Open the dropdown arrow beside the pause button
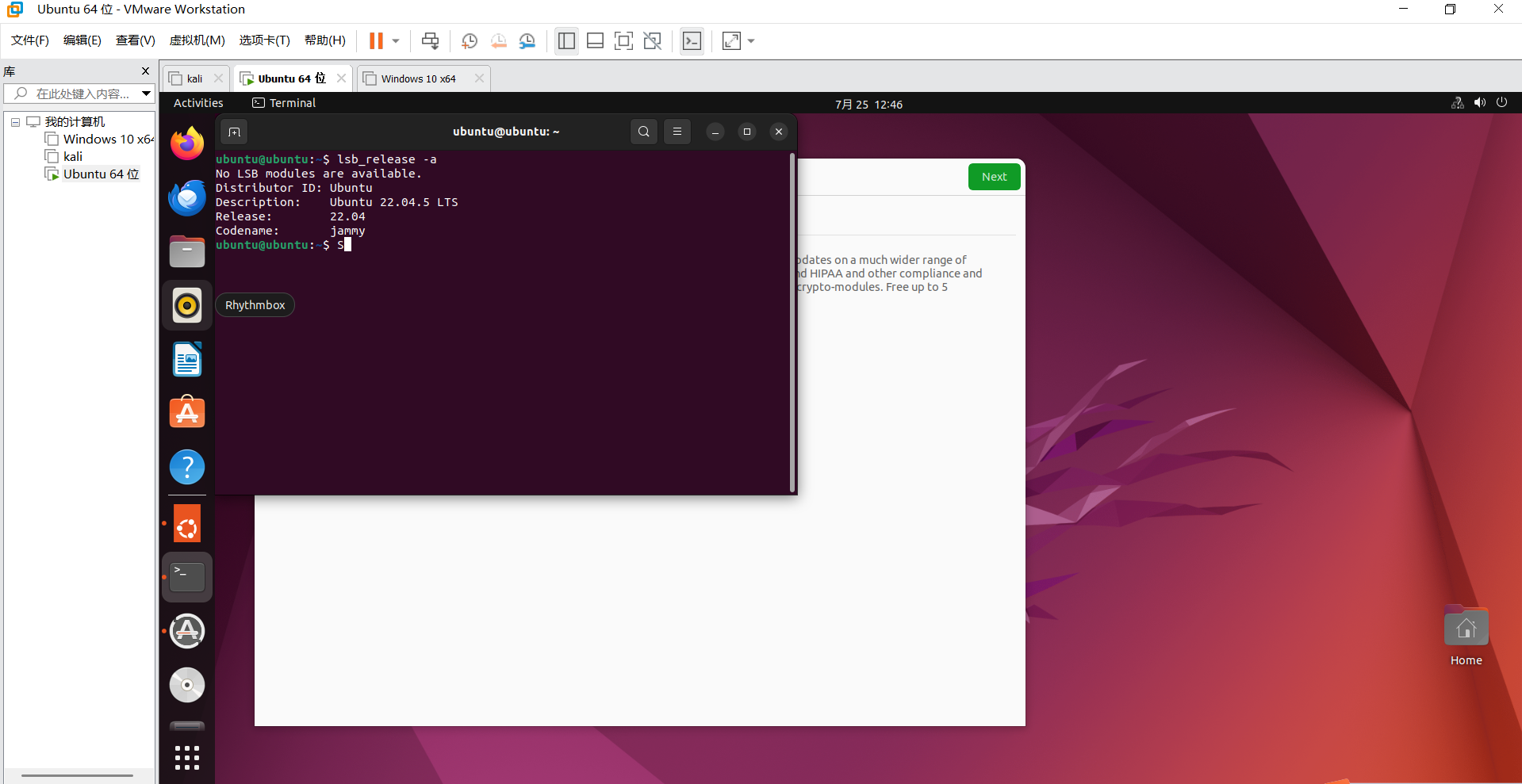 [x=396, y=41]
